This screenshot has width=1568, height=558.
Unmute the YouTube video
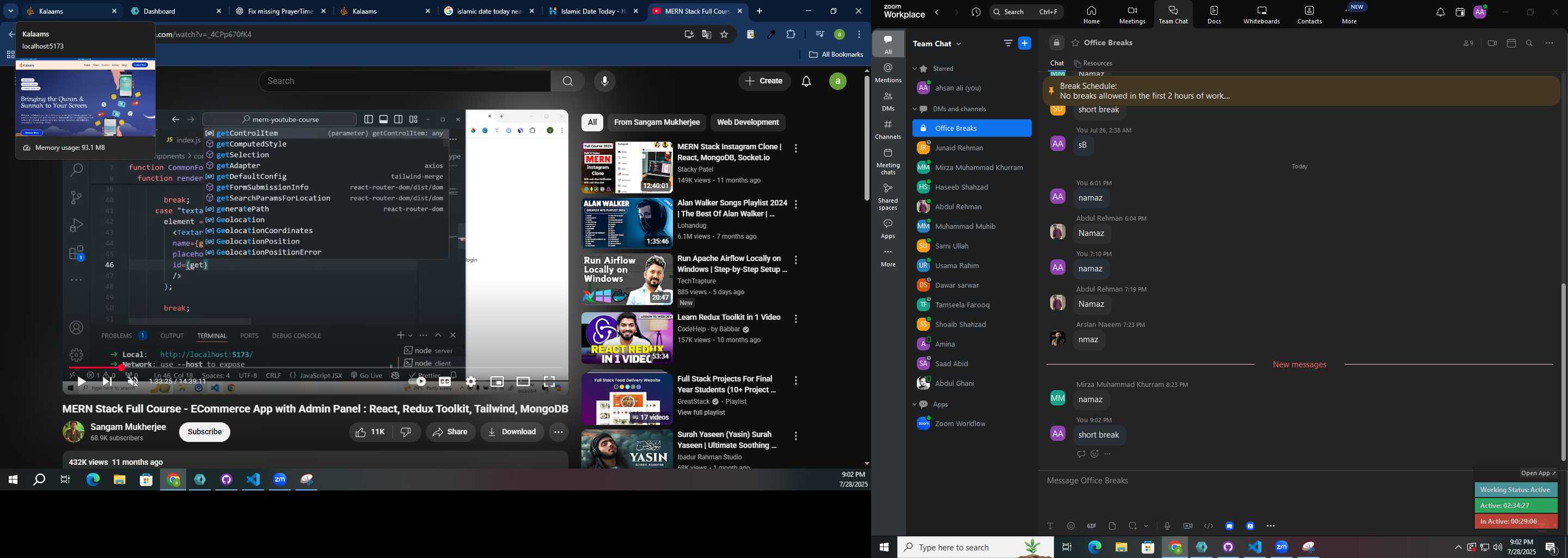coord(133,382)
